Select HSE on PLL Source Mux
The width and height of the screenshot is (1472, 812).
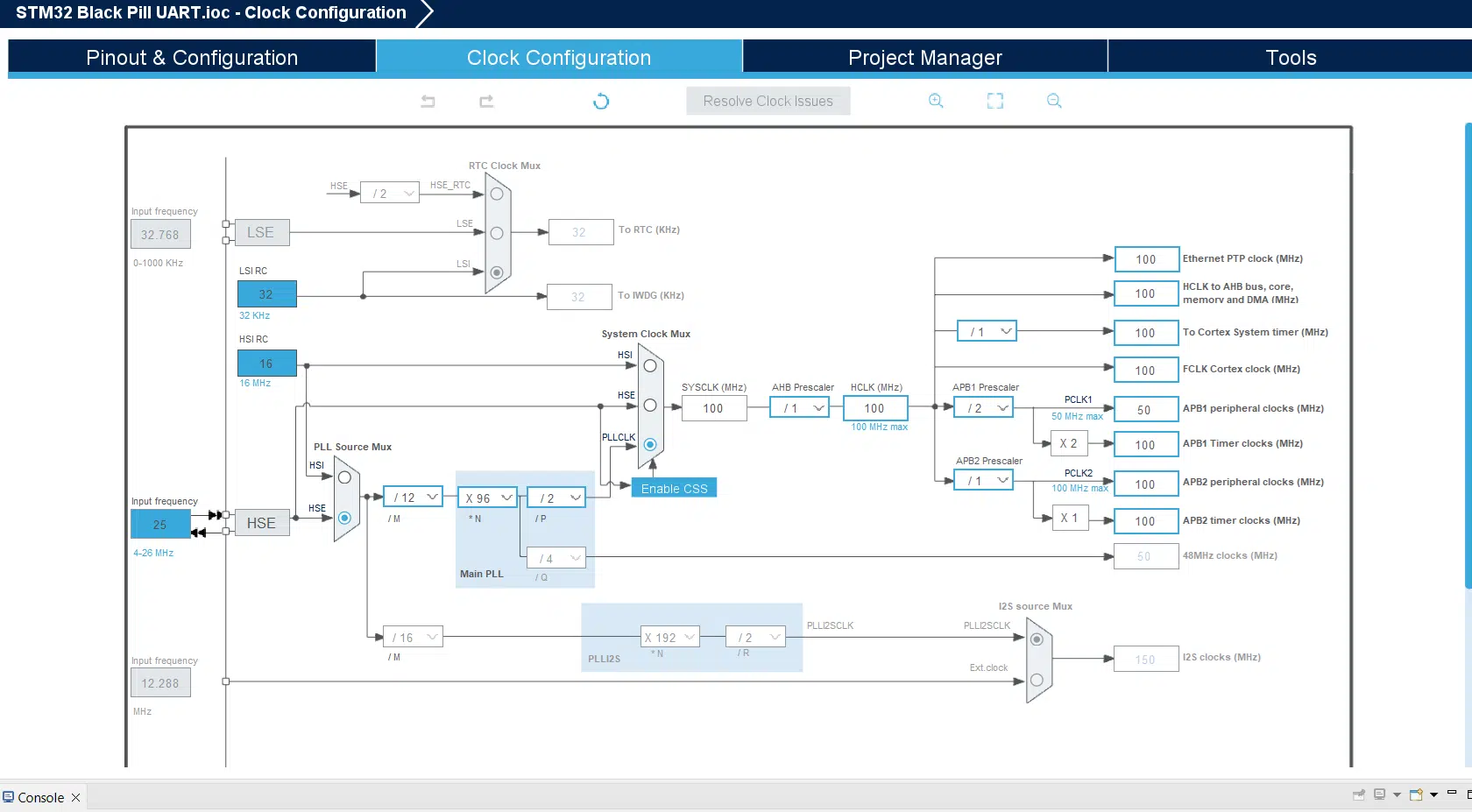pos(344,518)
